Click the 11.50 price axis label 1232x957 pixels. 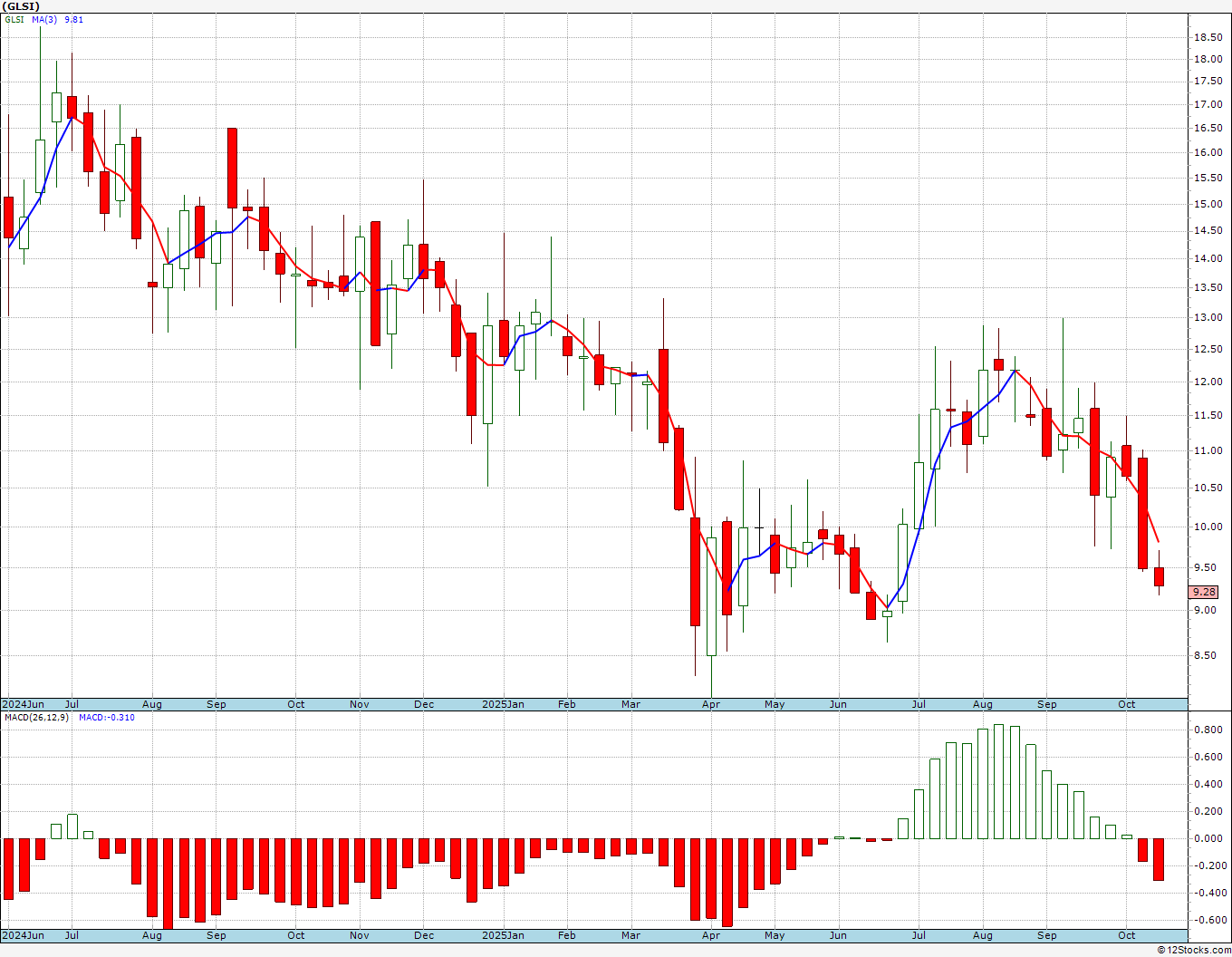[1208, 415]
